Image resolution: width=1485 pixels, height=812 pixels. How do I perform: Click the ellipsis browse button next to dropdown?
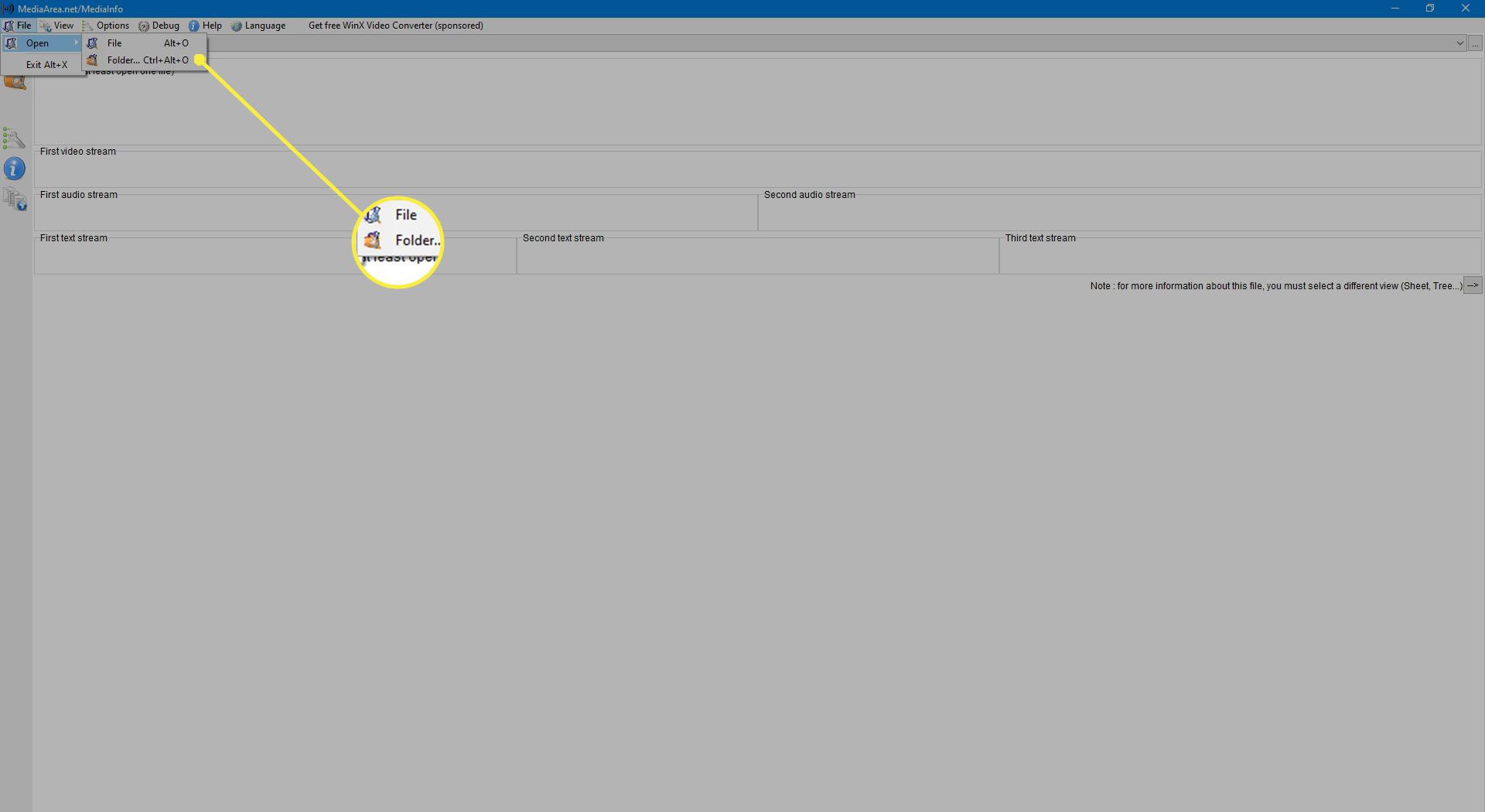click(x=1476, y=43)
